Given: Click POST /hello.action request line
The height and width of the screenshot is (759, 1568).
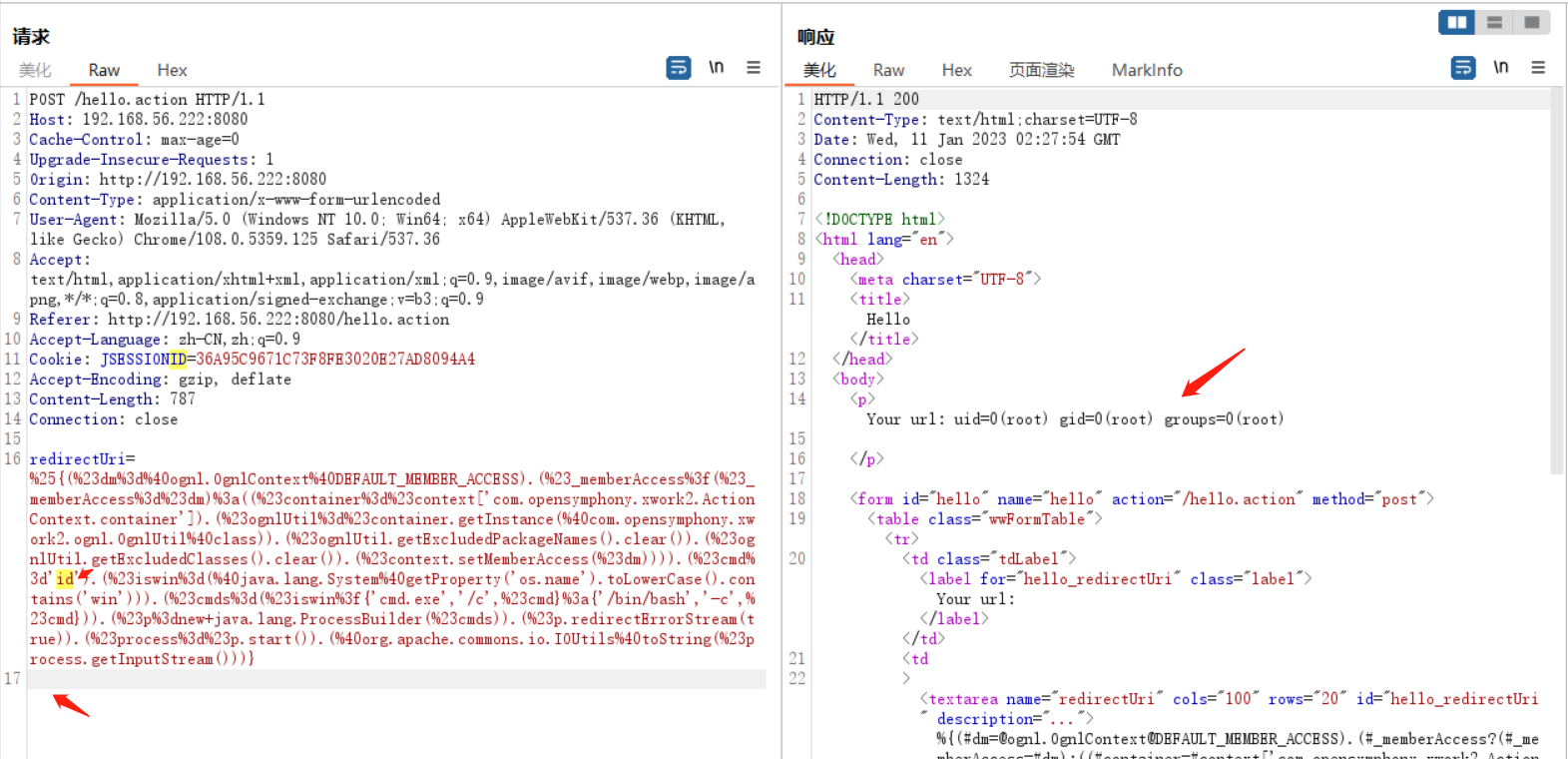Looking at the screenshot, I should pos(147,100).
